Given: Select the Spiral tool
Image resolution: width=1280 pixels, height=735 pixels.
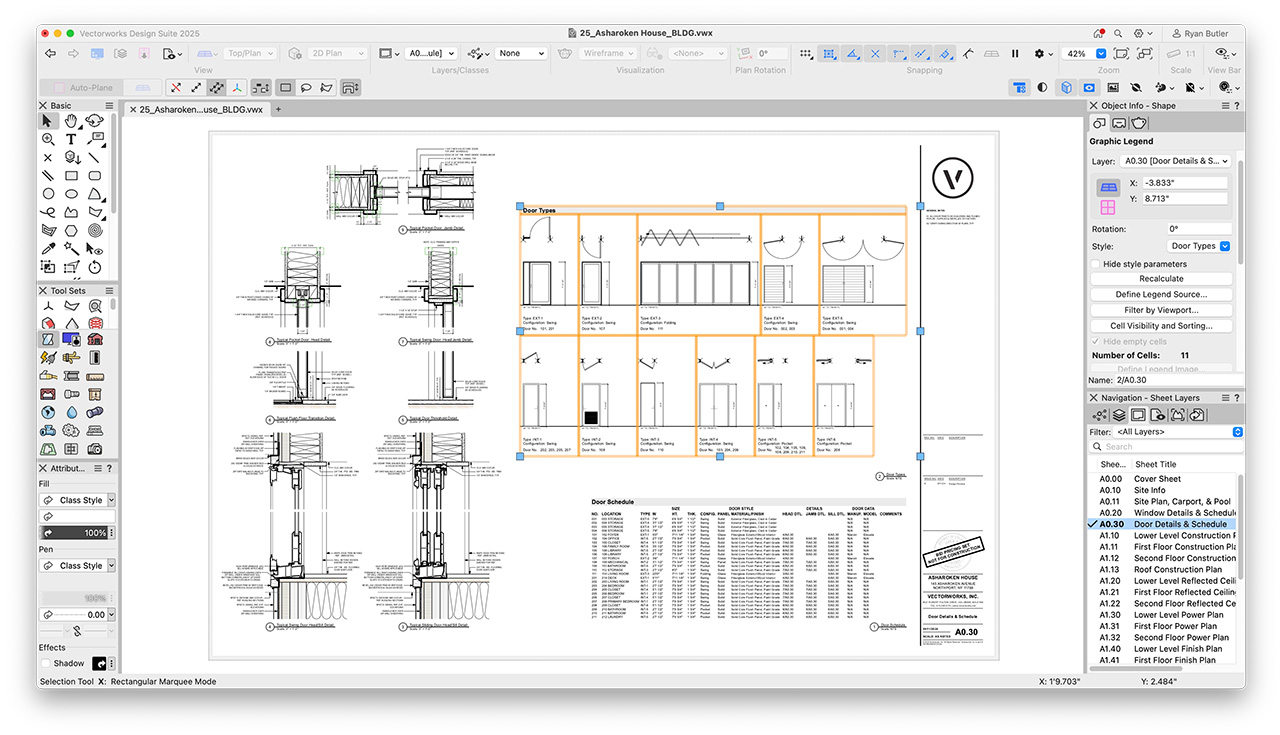Looking at the screenshot, I should 95,230.
